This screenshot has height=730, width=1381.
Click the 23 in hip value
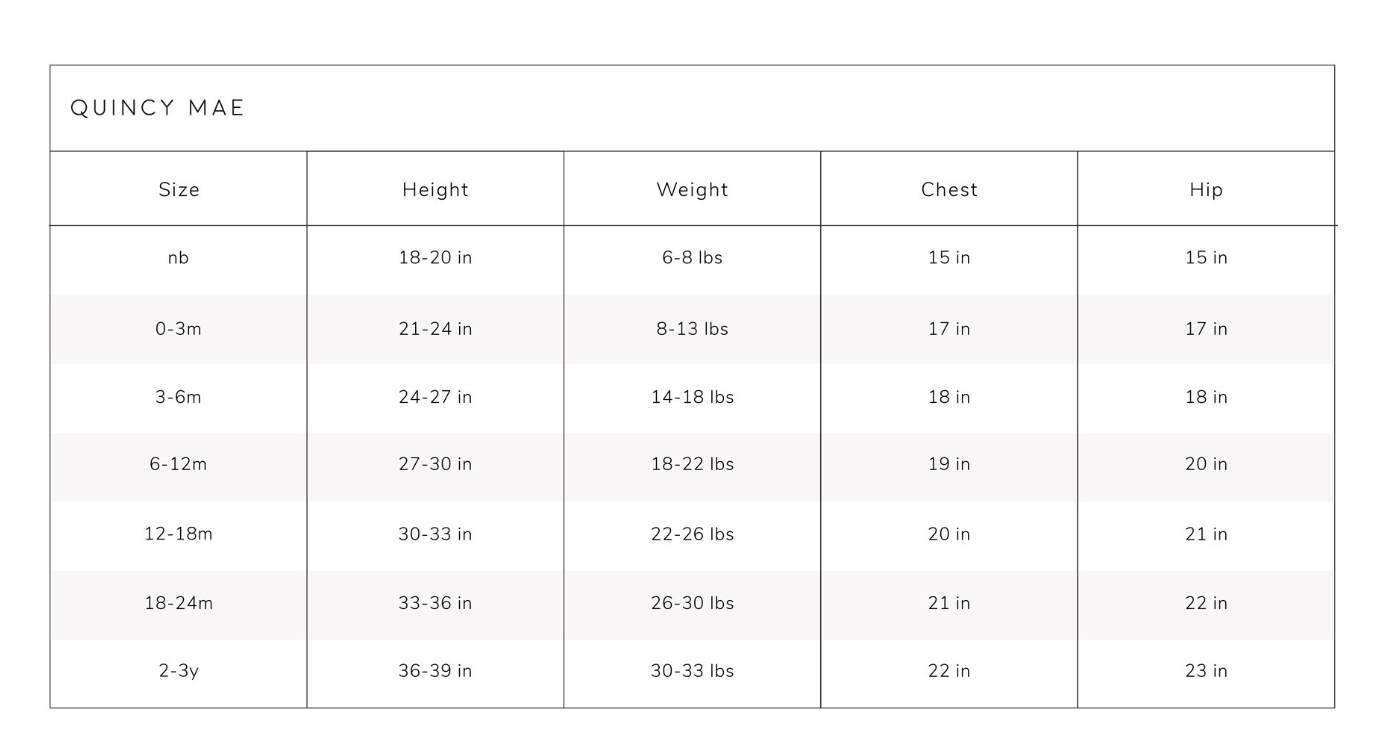click(1206, 671)
